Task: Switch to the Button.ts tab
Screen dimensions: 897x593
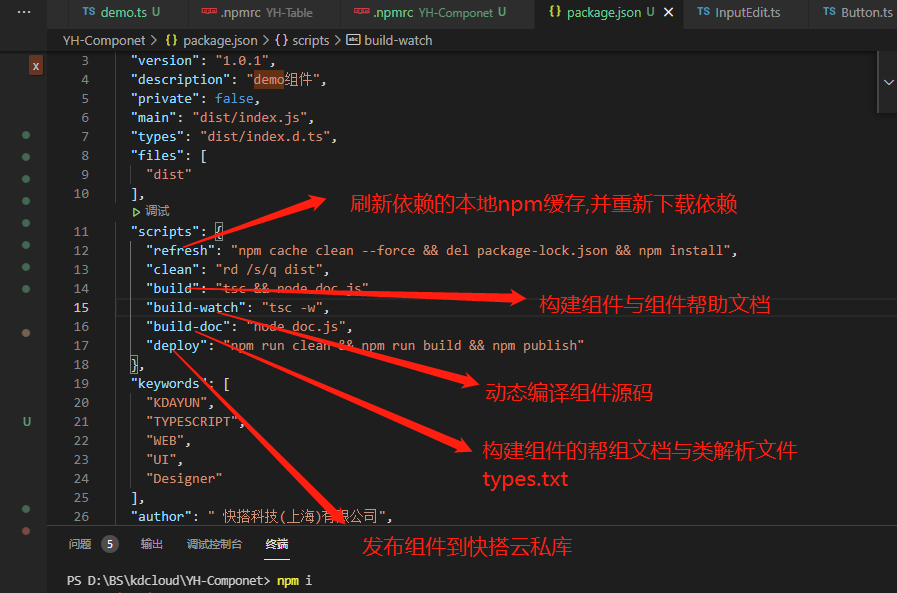Action: pyautogui.click(x=857, y=13)
